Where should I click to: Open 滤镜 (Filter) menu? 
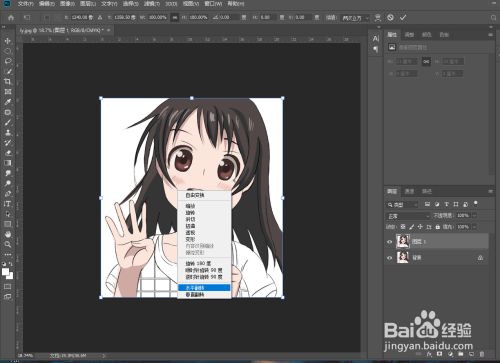152,4
